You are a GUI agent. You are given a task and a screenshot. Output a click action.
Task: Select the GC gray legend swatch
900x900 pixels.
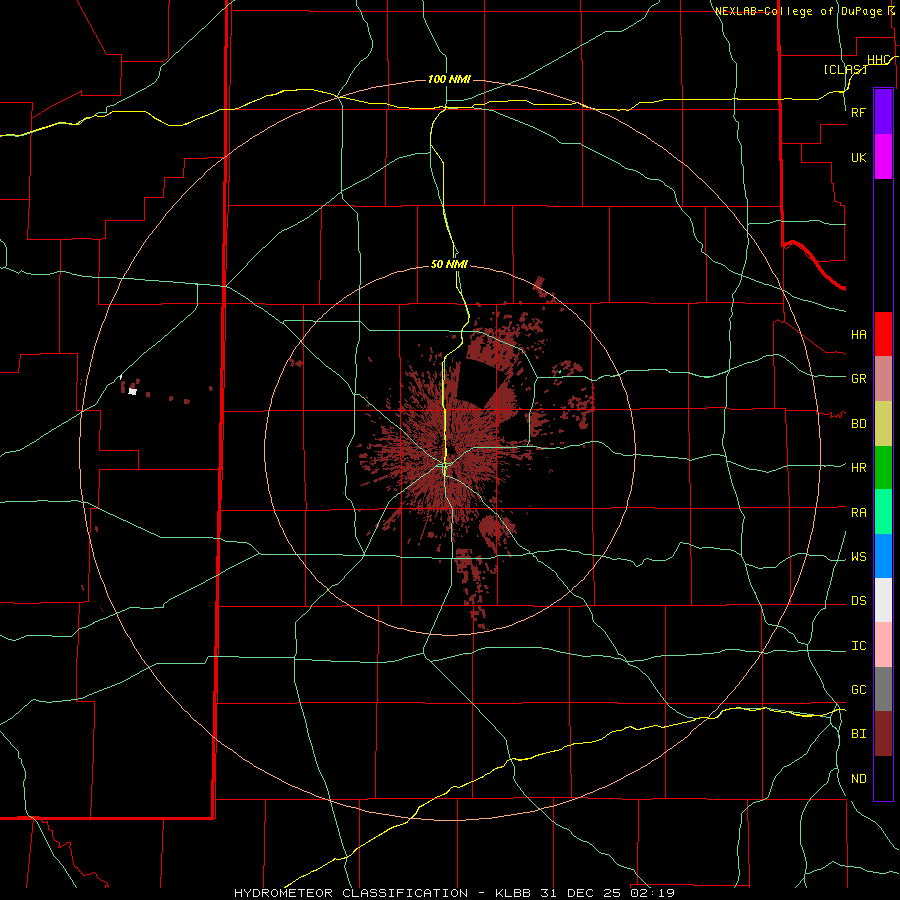pyautogui.click(x=883, y=689)
